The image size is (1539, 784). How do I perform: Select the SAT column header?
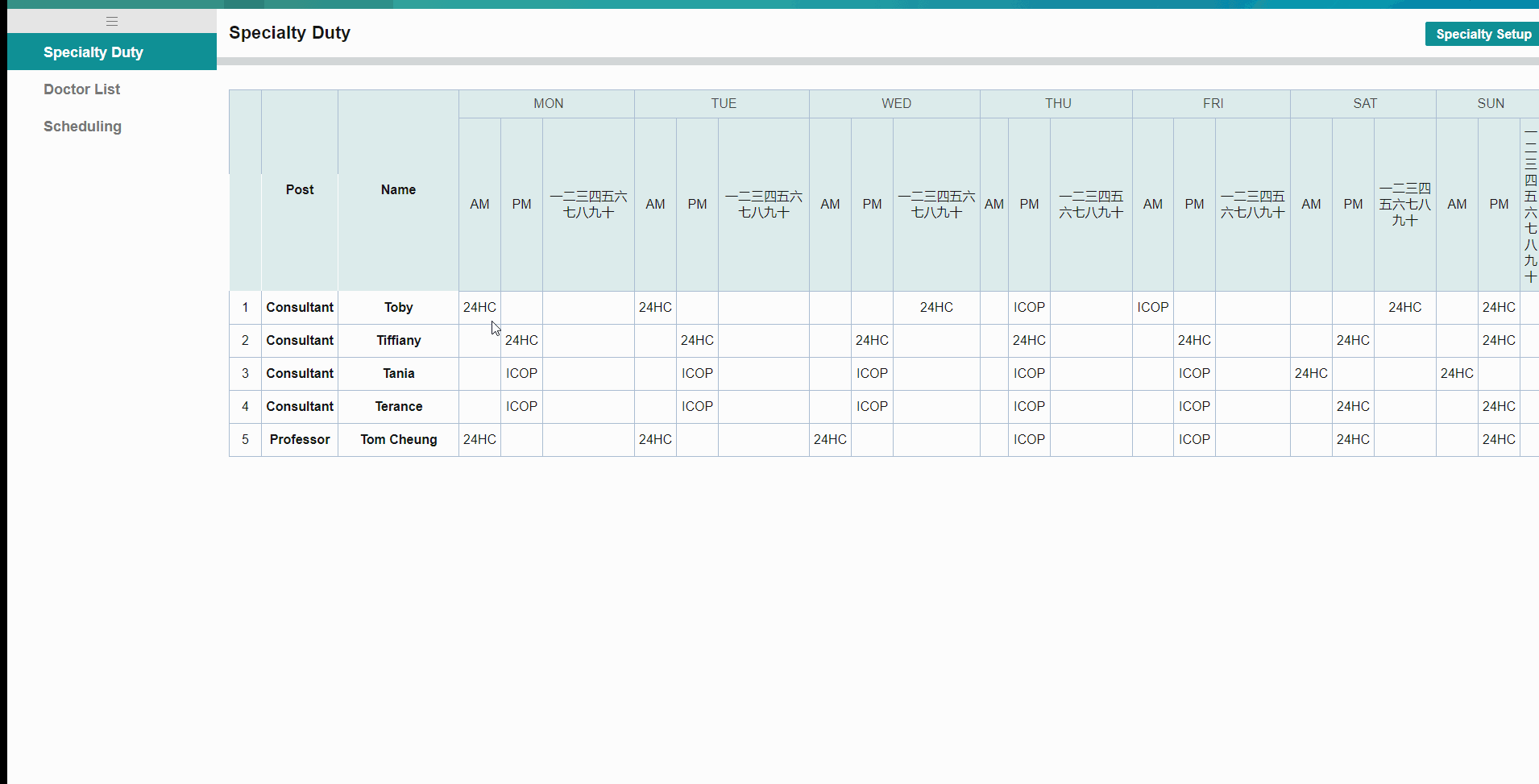[1364, 103]
